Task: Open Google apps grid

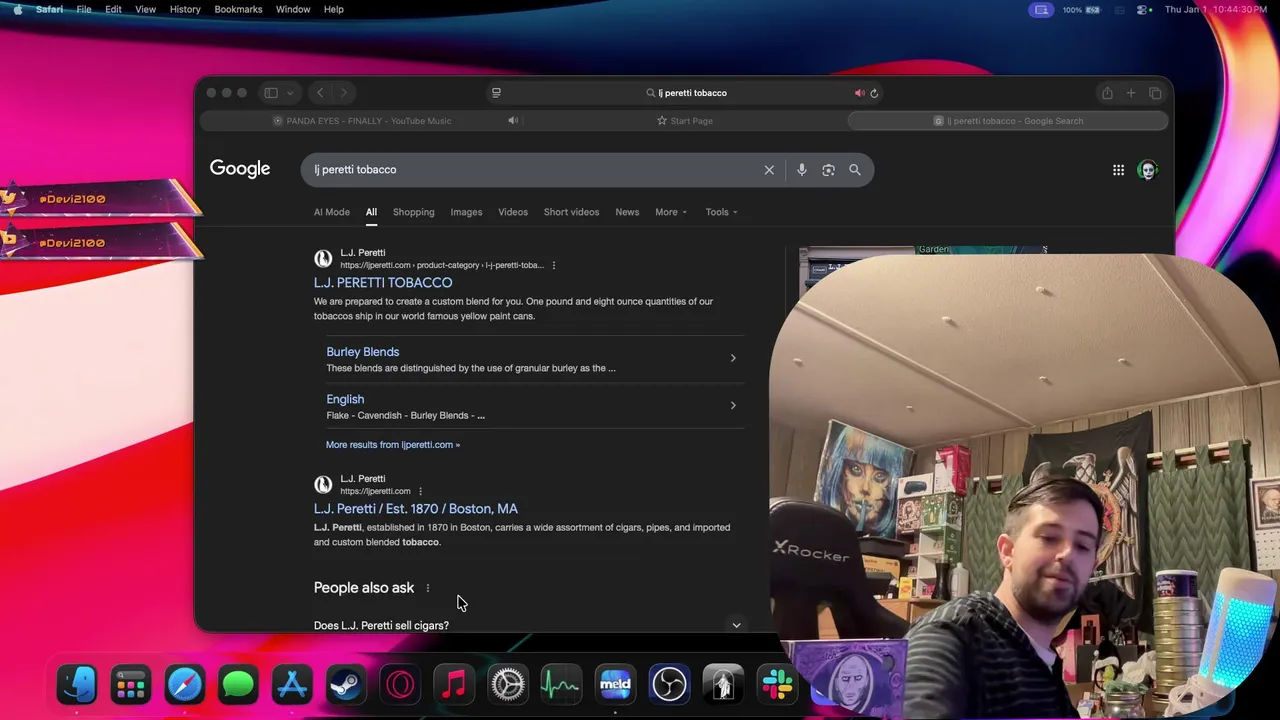Action: tap(1118, 170)
